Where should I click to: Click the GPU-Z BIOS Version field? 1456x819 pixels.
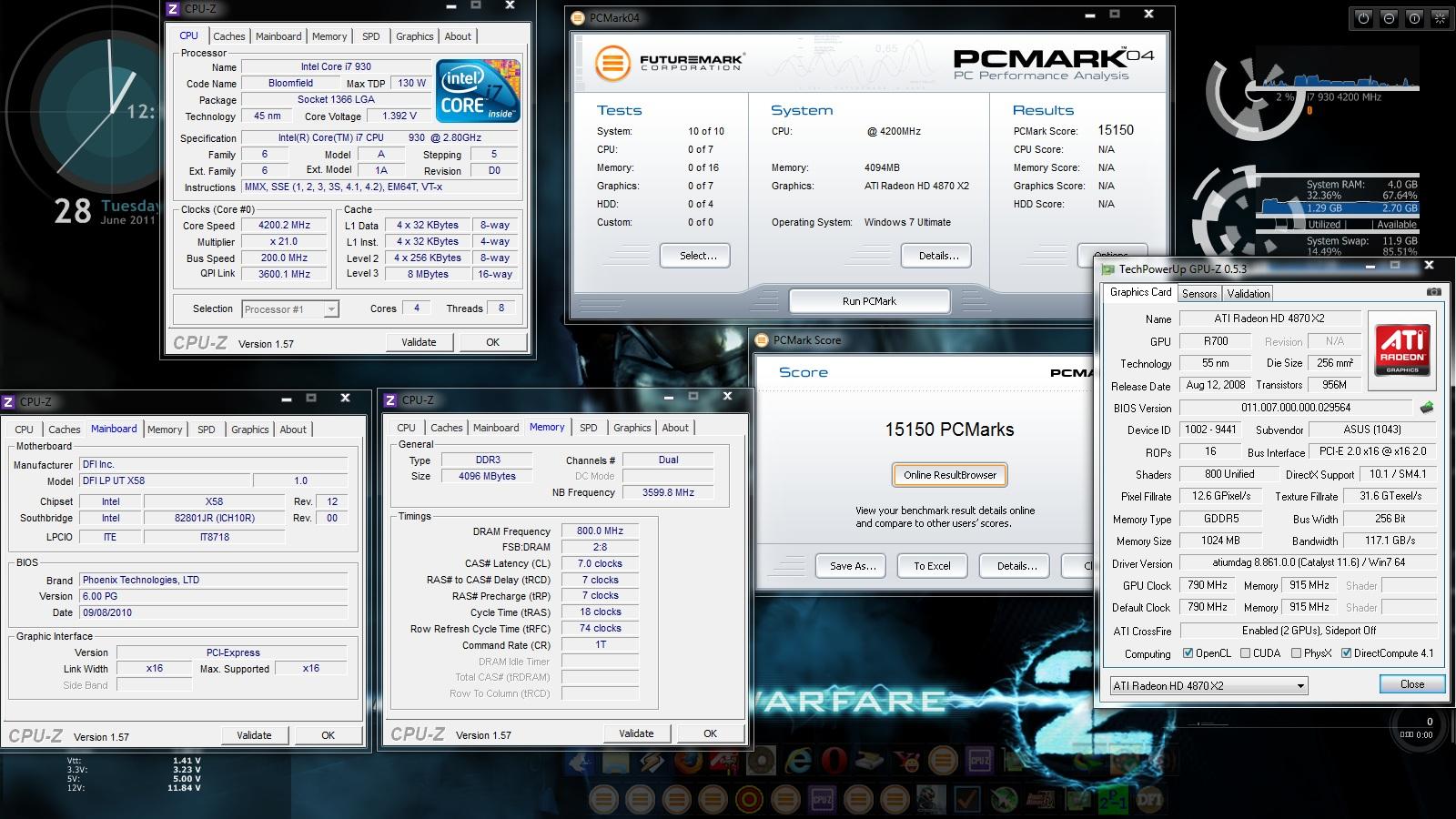(x=1296, y=408)
